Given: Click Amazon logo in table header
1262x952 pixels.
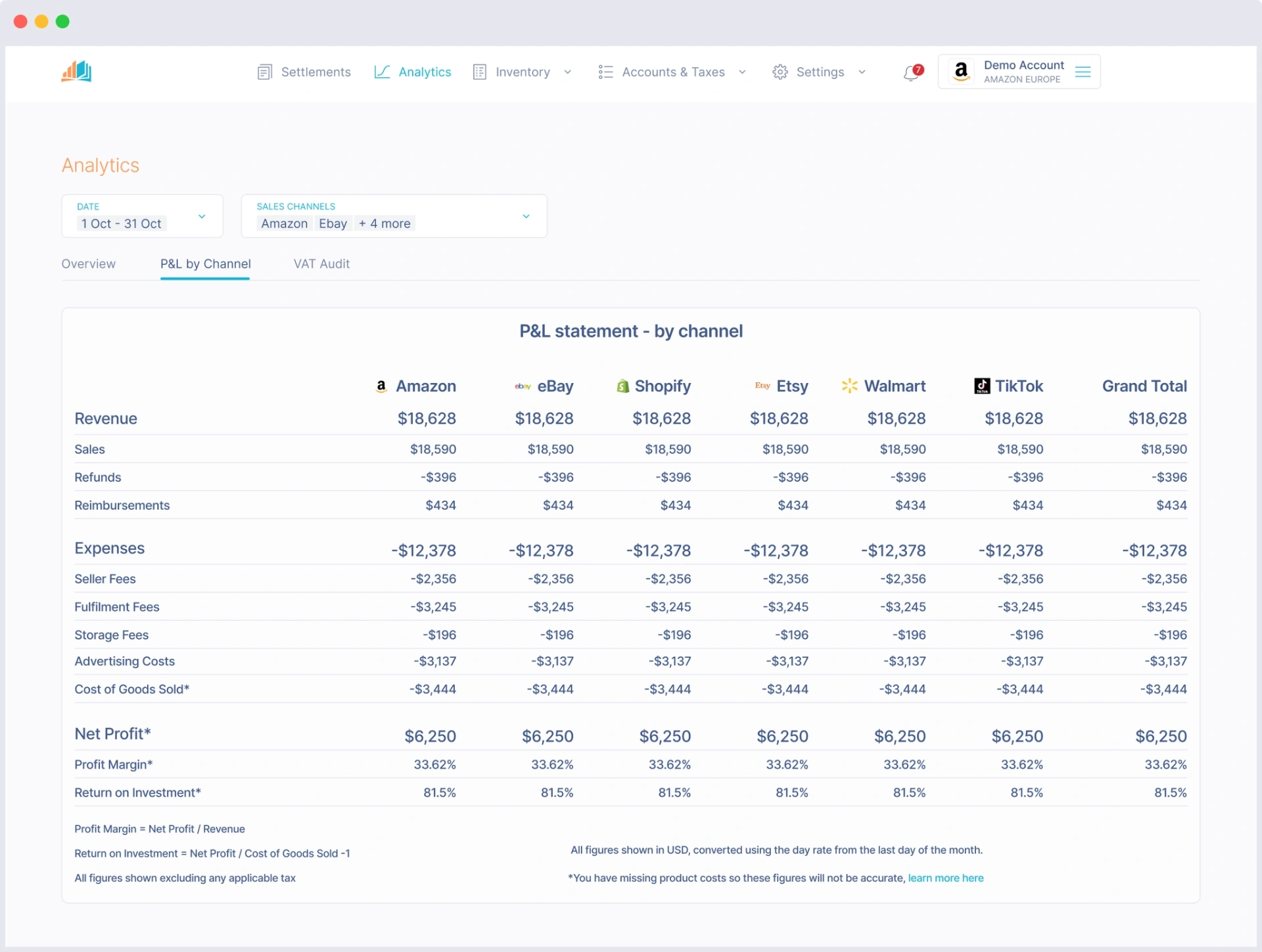Looking at the screenshot, I should click(381, 386).
